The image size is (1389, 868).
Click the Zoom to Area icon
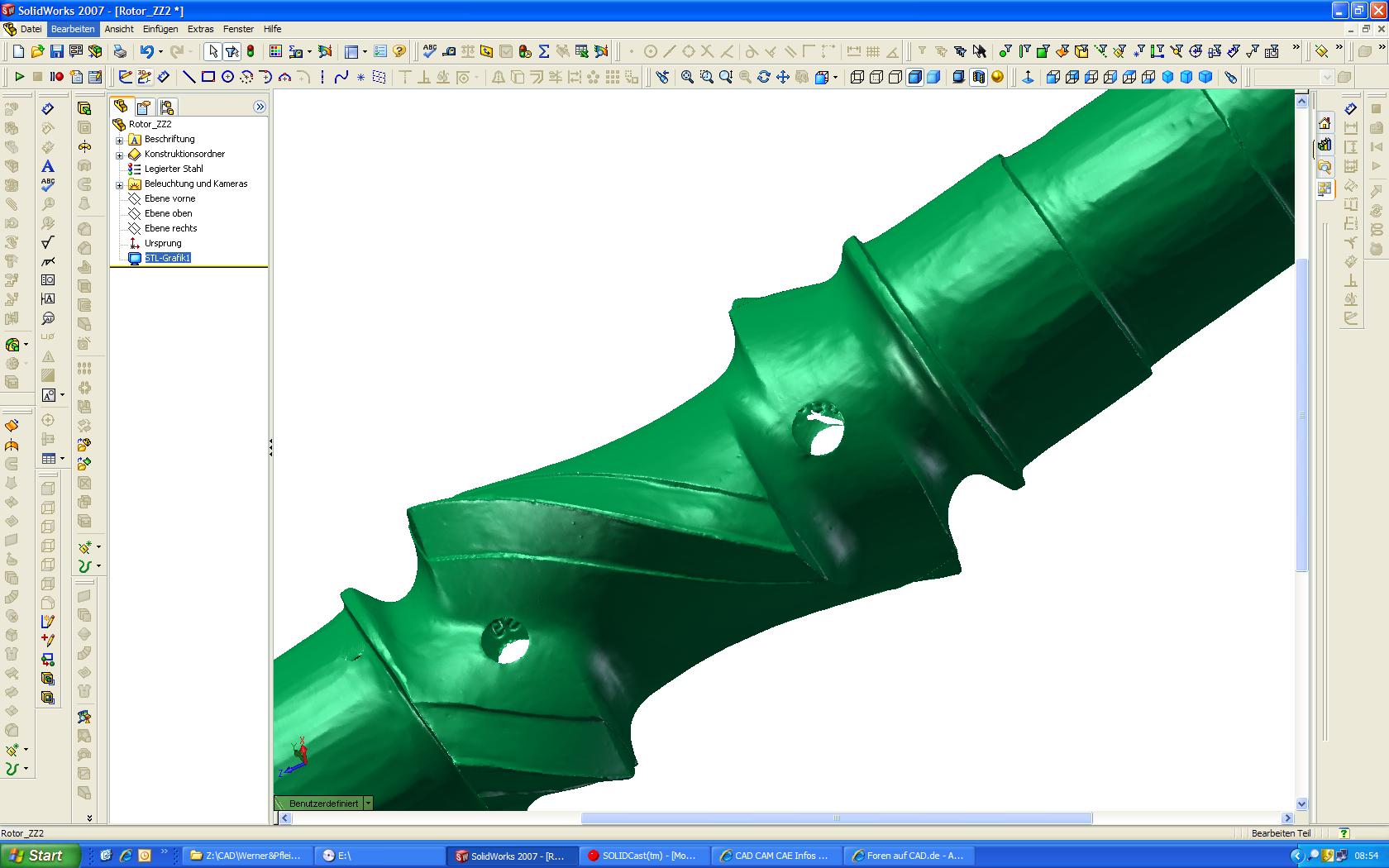706,77
